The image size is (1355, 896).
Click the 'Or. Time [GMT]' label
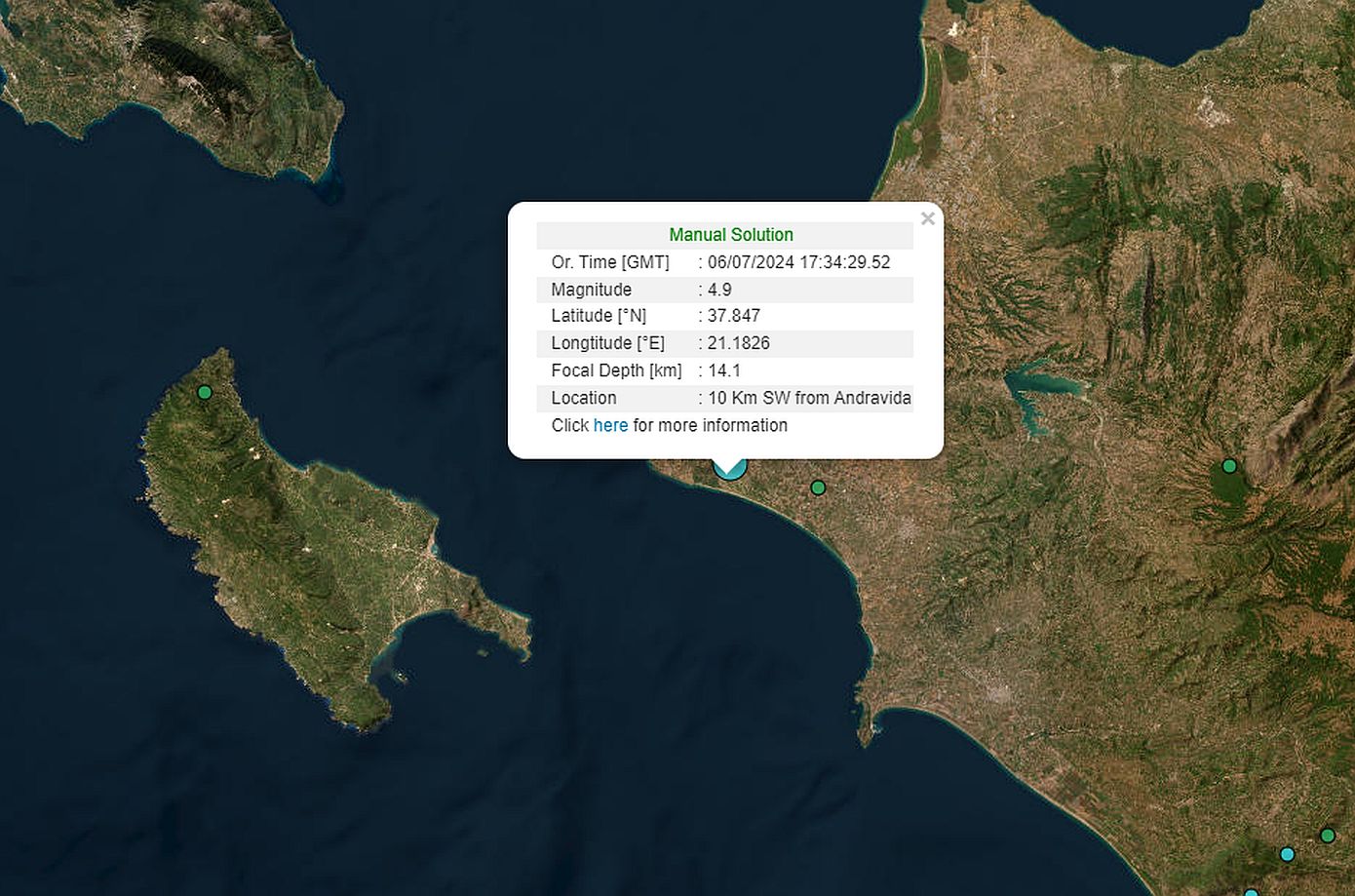pos(610,262)
